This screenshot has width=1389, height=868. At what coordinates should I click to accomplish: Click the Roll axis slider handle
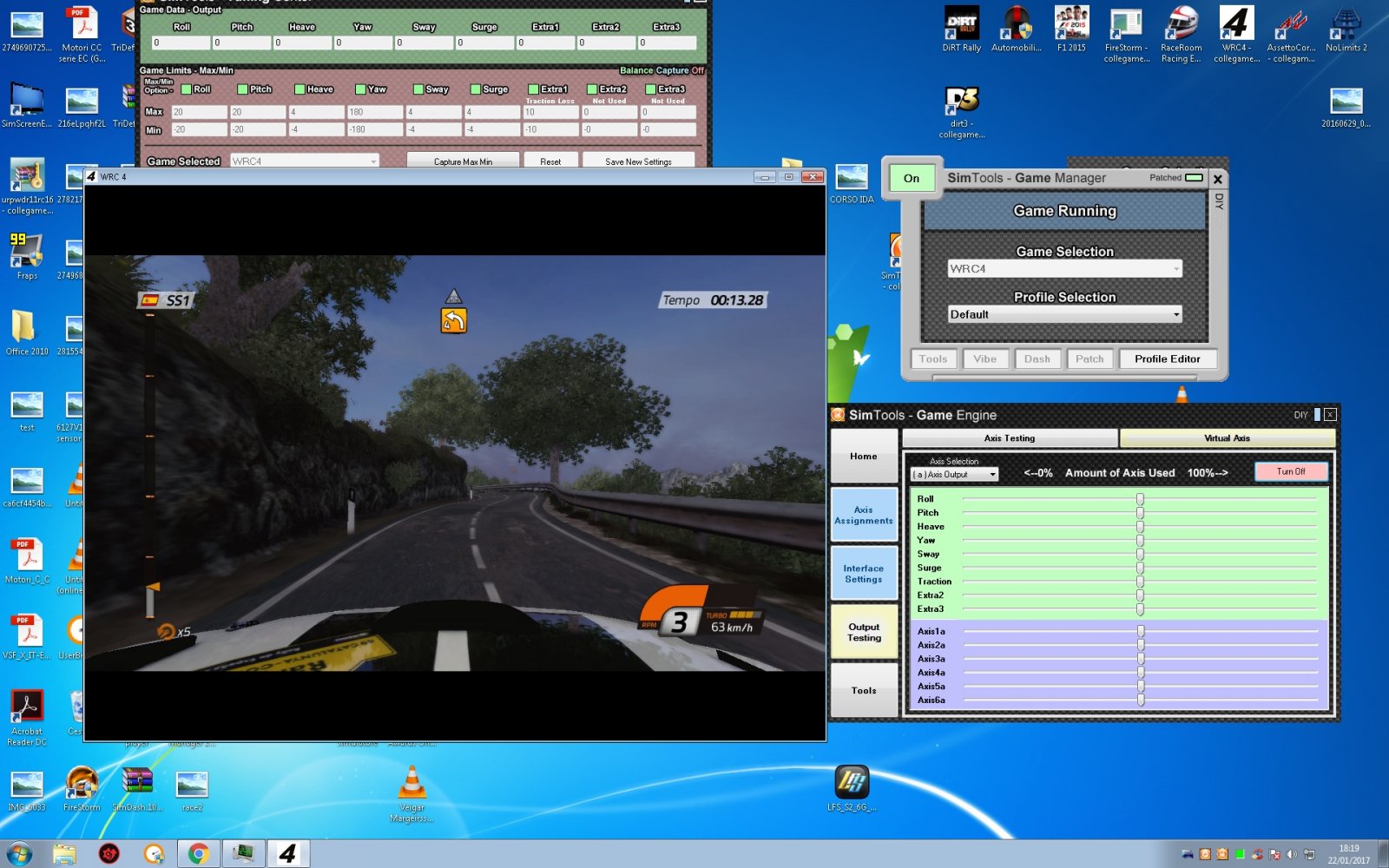1140,499
